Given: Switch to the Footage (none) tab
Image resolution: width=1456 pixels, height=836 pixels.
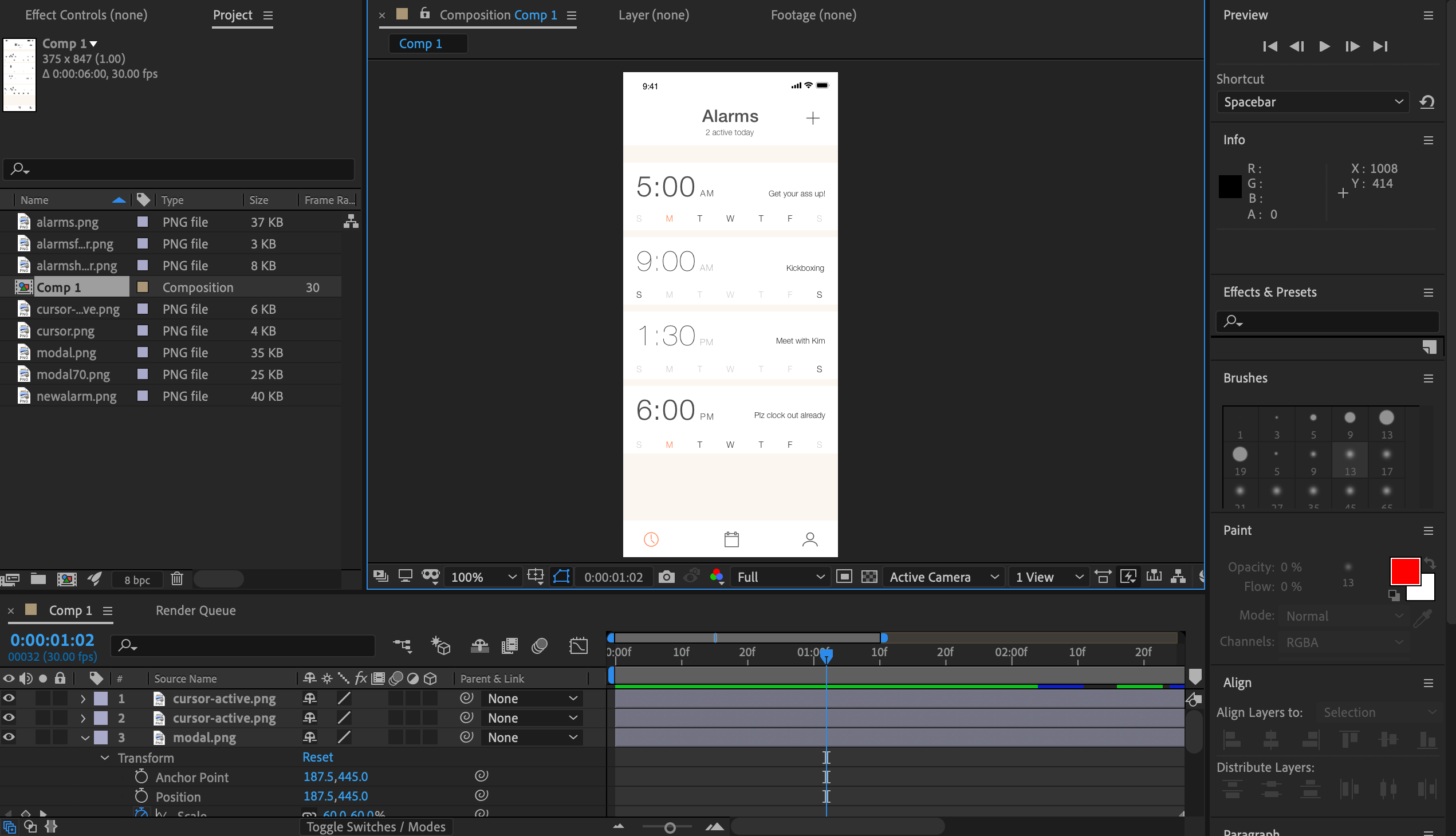Looking at the screenshot, I should coord(813,15).
